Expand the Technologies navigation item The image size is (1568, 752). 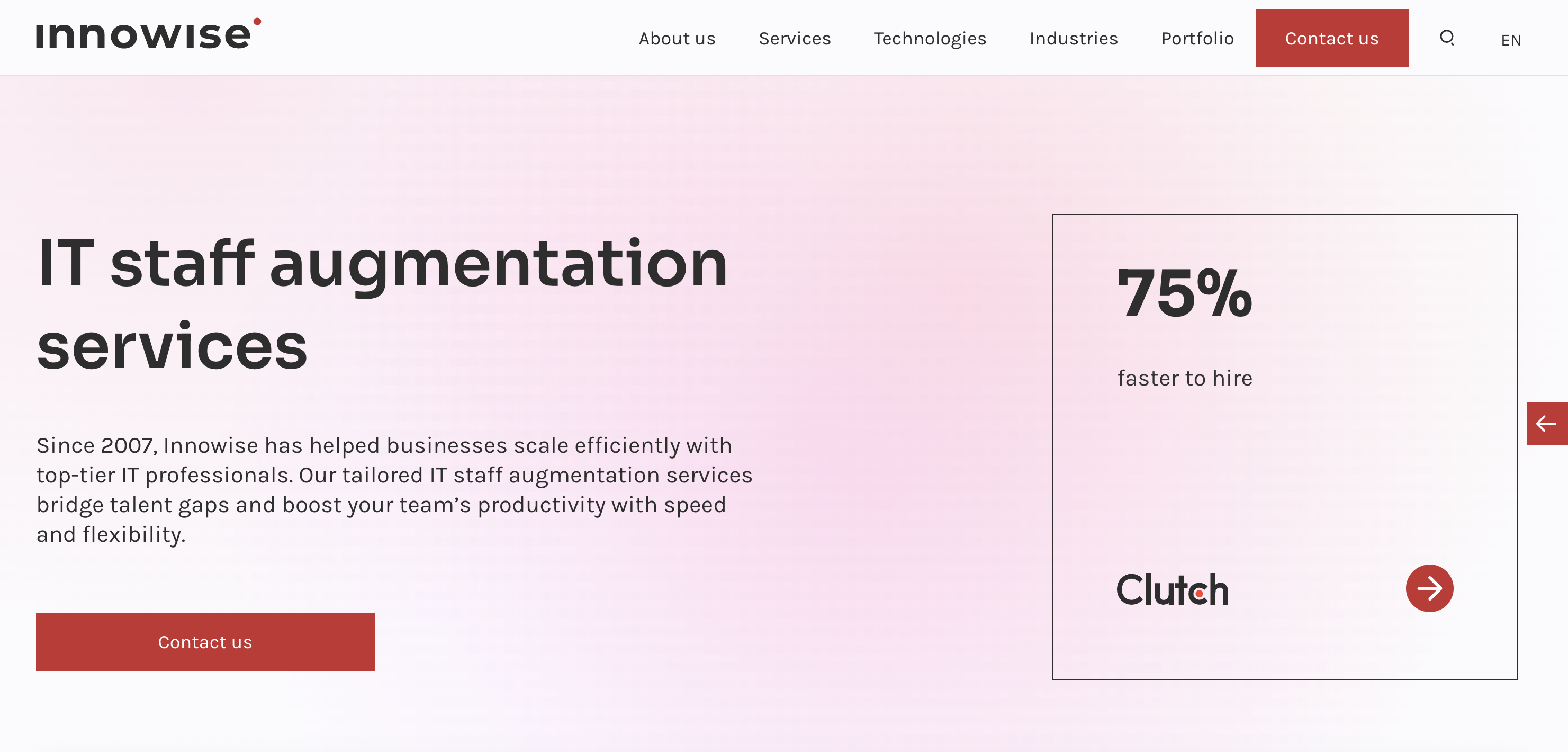coord(930,38)
